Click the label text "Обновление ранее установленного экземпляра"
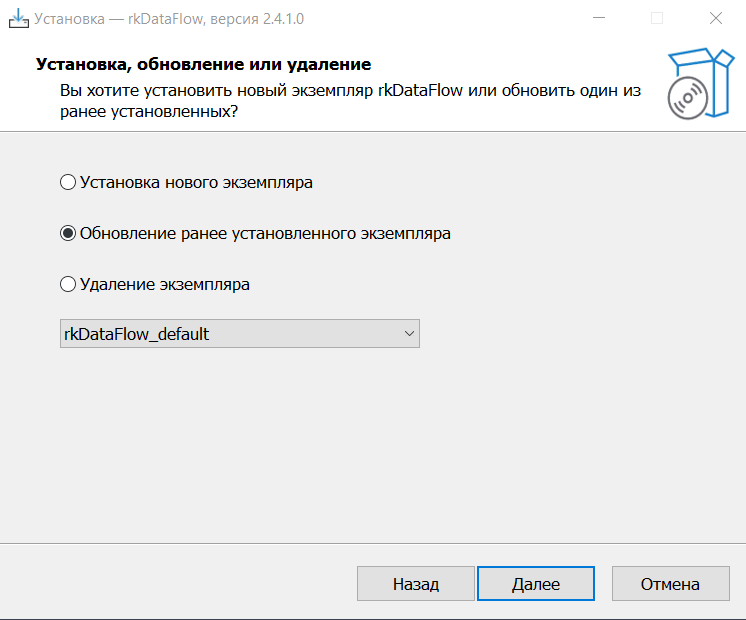 [x=265, y=234]
